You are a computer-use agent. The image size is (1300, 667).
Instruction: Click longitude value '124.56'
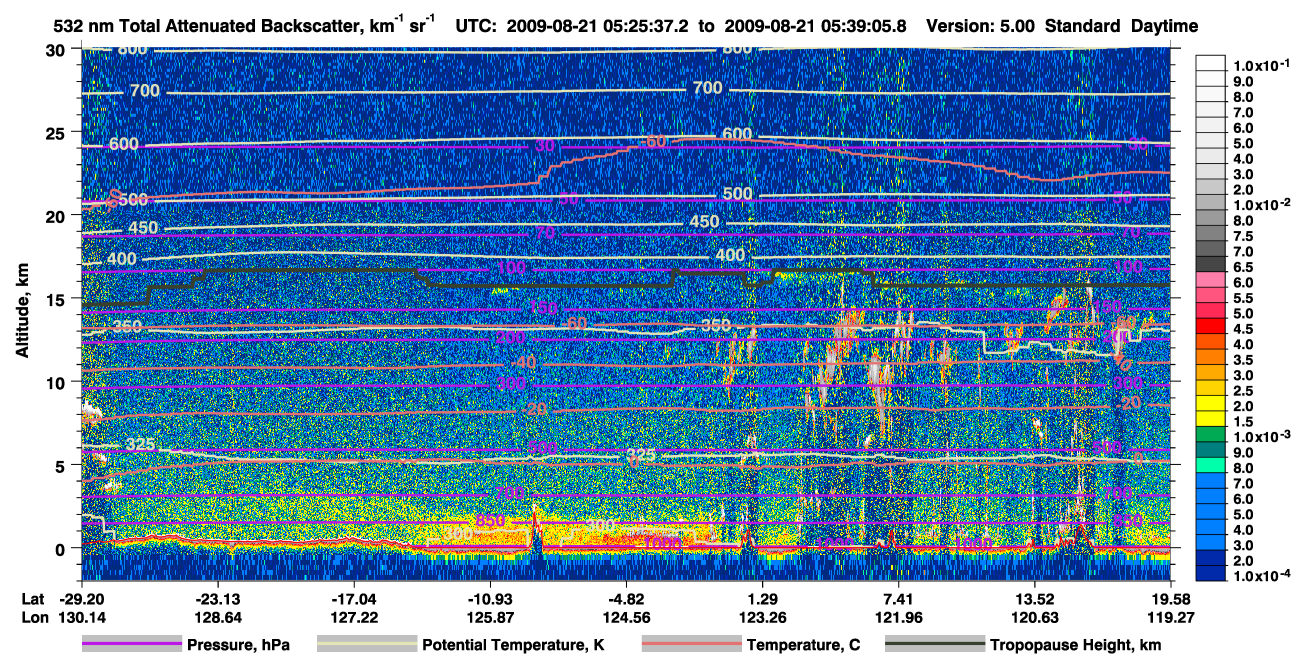626,618
